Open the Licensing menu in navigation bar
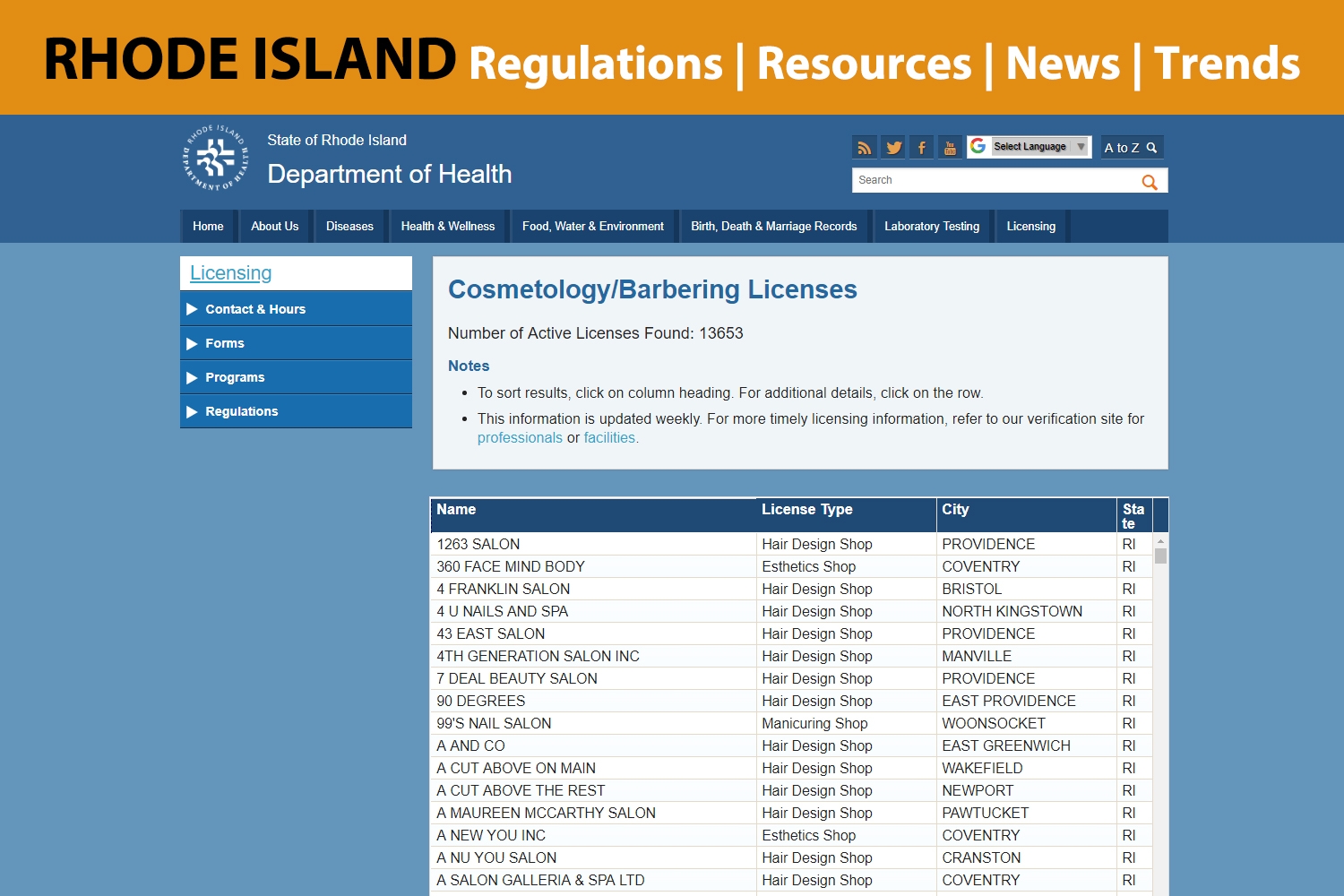1344x896 pixels. tap(1031, 227)
